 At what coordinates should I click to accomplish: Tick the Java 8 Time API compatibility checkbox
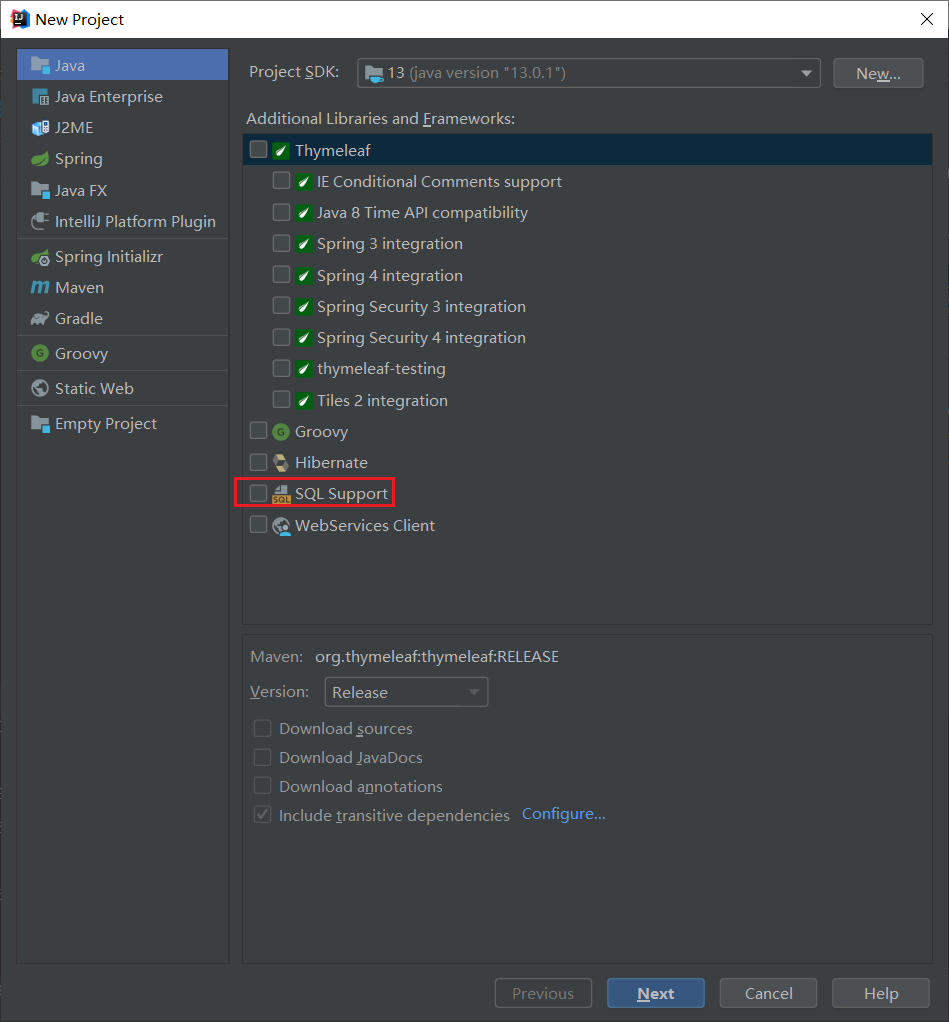tap(282, 212)
